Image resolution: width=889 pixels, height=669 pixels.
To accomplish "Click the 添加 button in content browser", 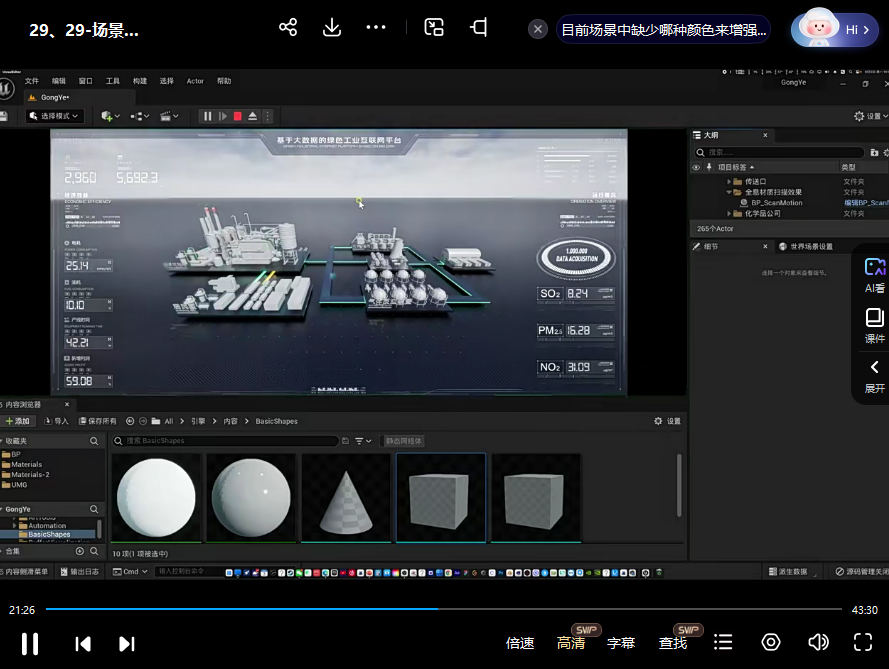I will [x=18, y=421].
